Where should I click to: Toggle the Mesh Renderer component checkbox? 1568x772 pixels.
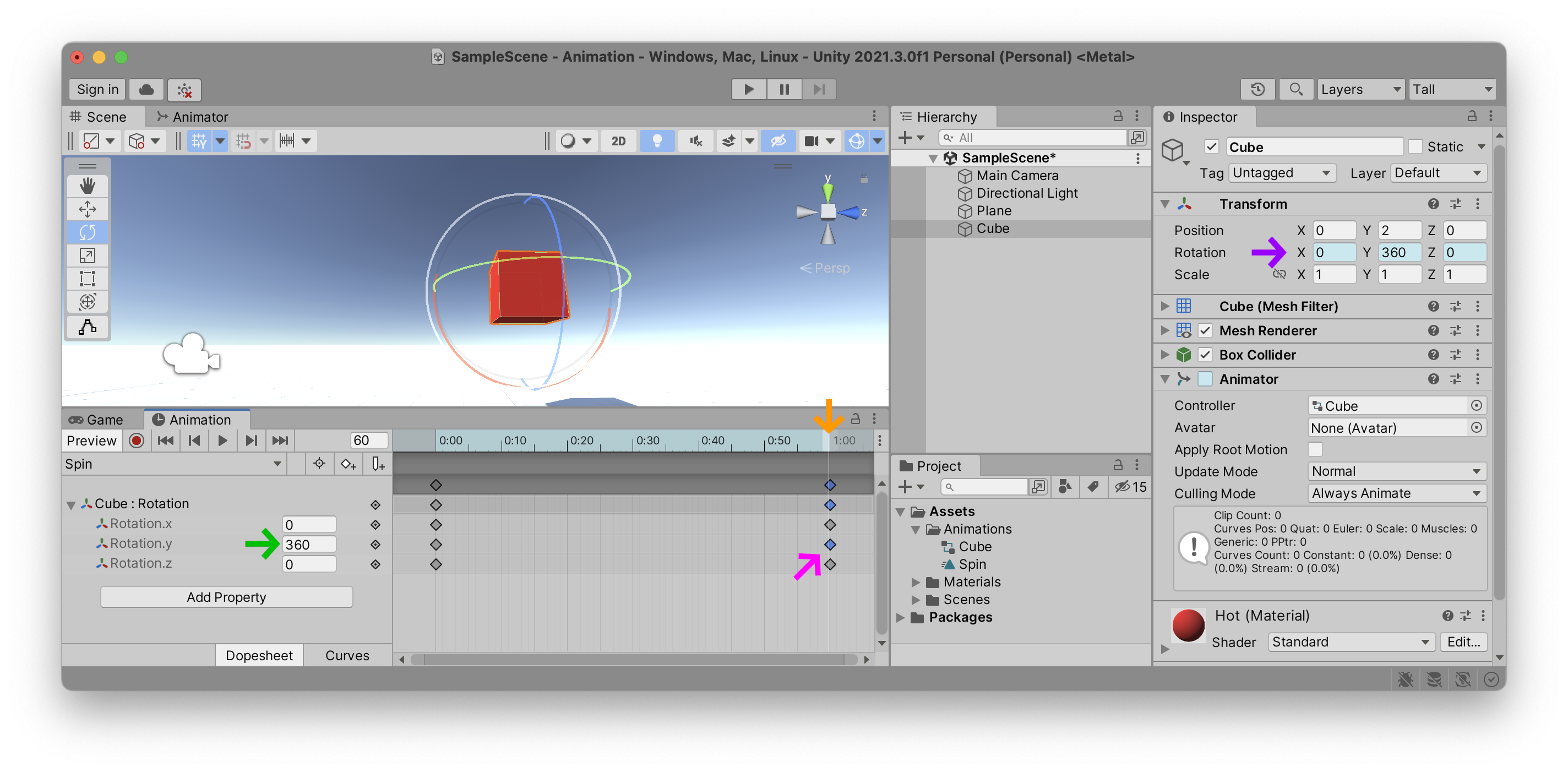(1206, 330)
